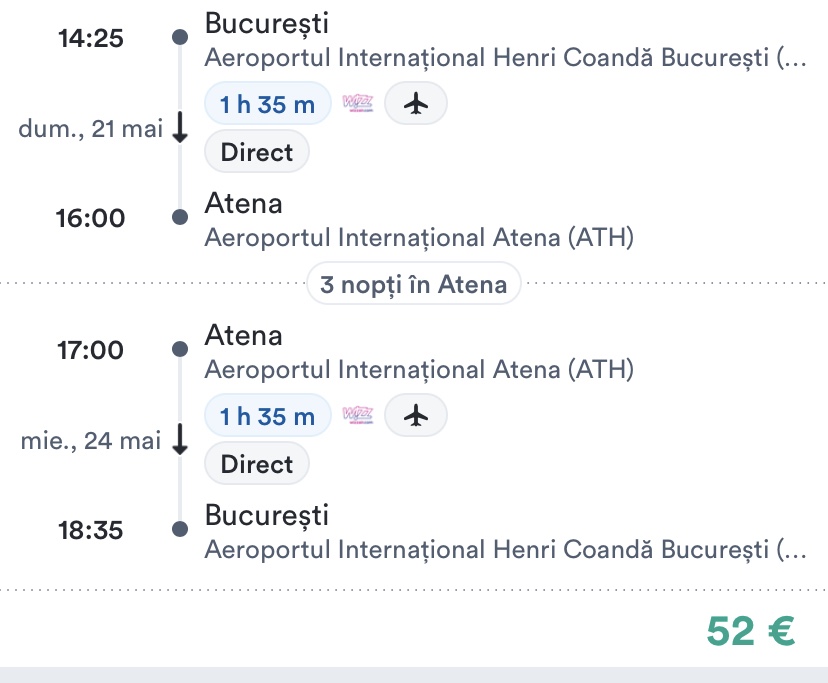Viewport: 828px width, 683px height.
Task: Click the outbound 1 h 35 m duration badge
Action: (267, 105)
